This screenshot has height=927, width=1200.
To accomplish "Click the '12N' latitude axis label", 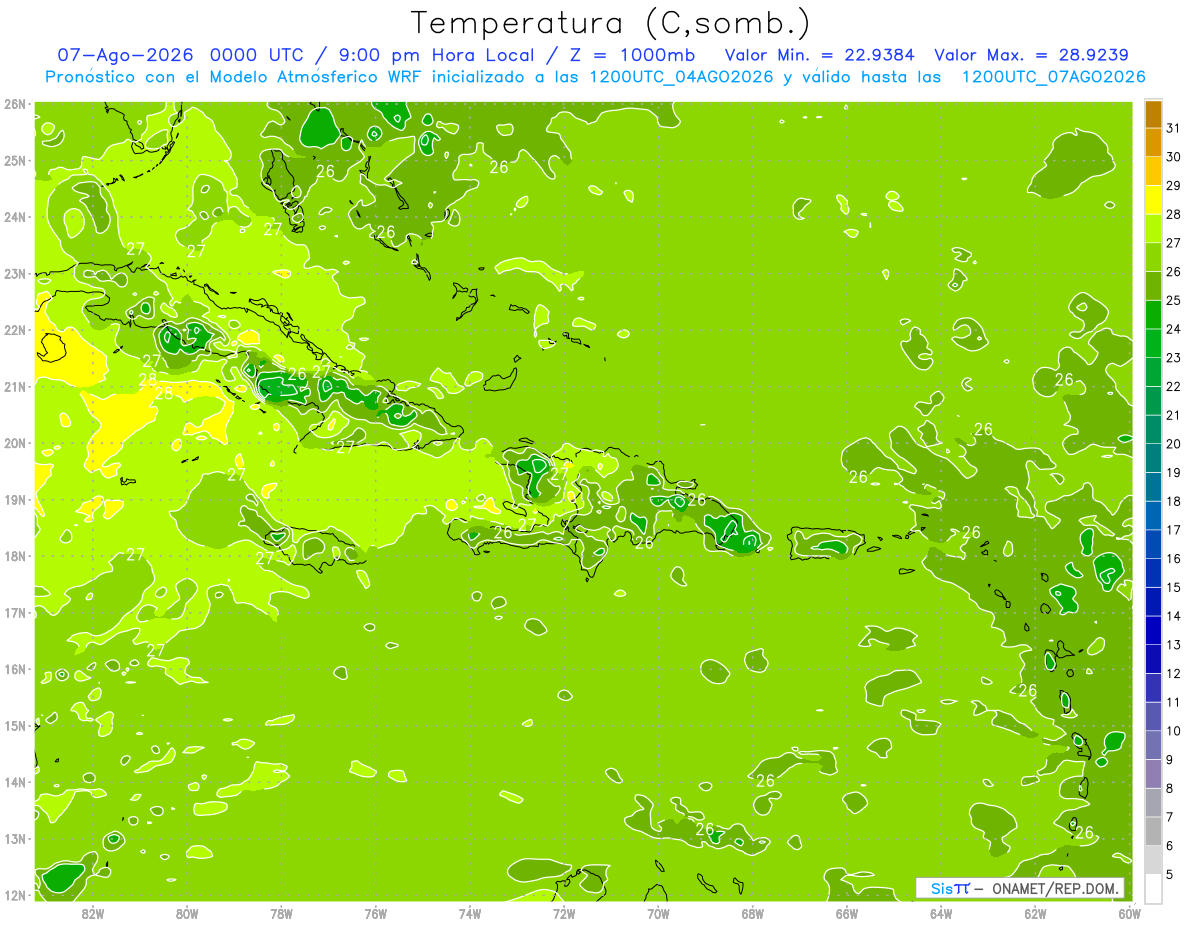I will click(x=14, y=894).
